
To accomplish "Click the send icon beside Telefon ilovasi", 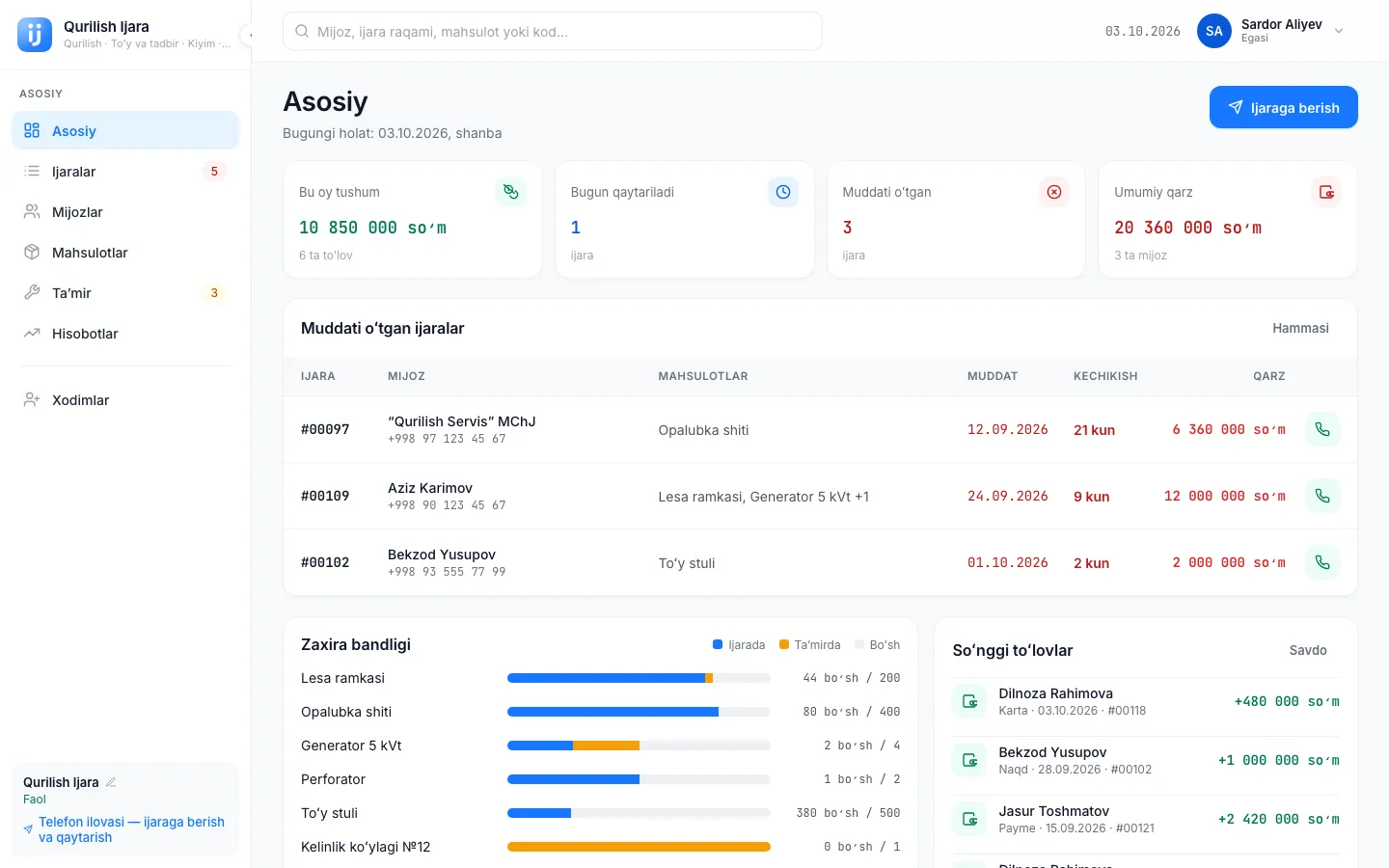I will [28, 829].
